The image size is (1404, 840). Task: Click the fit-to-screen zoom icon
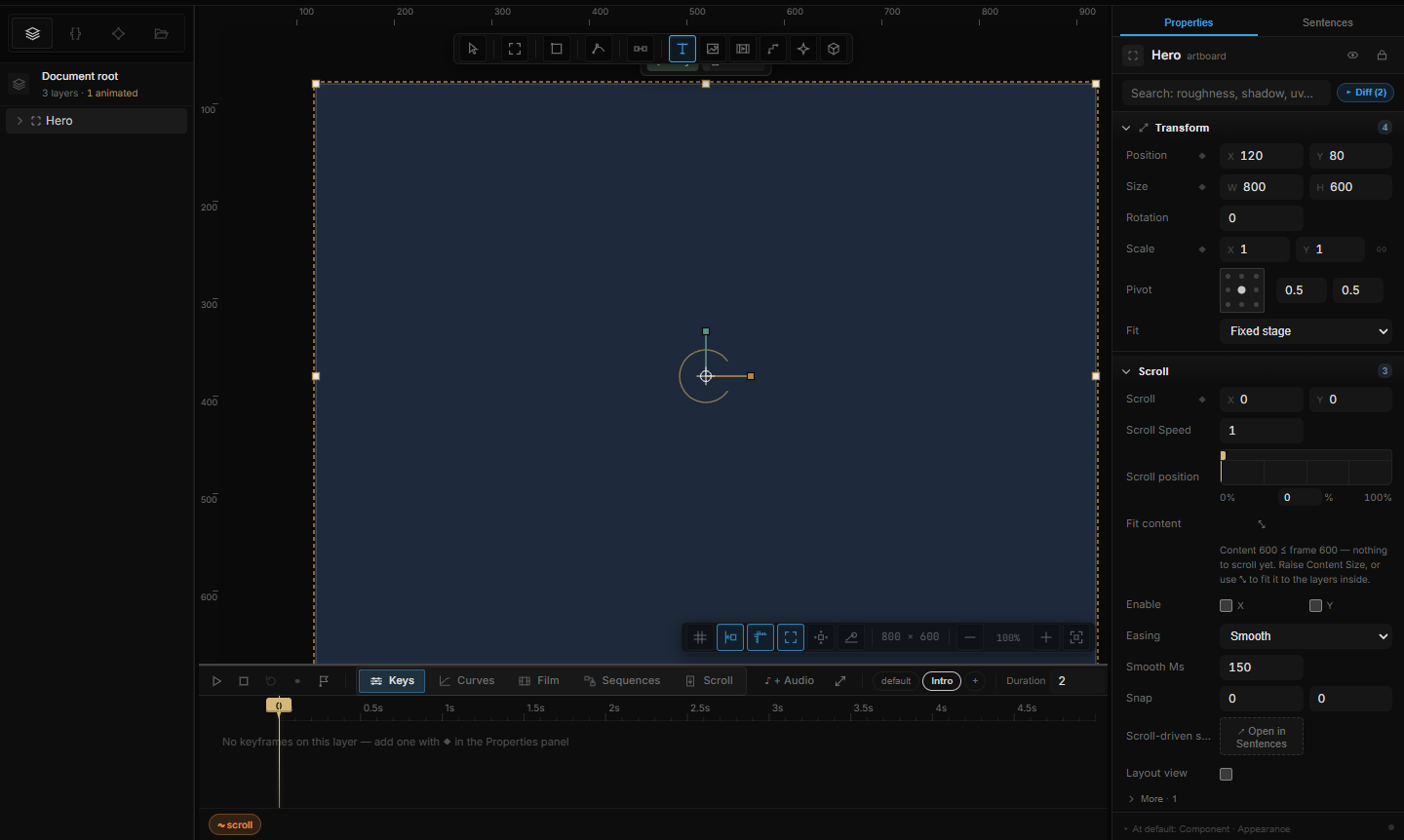[x=1076, y=637]
